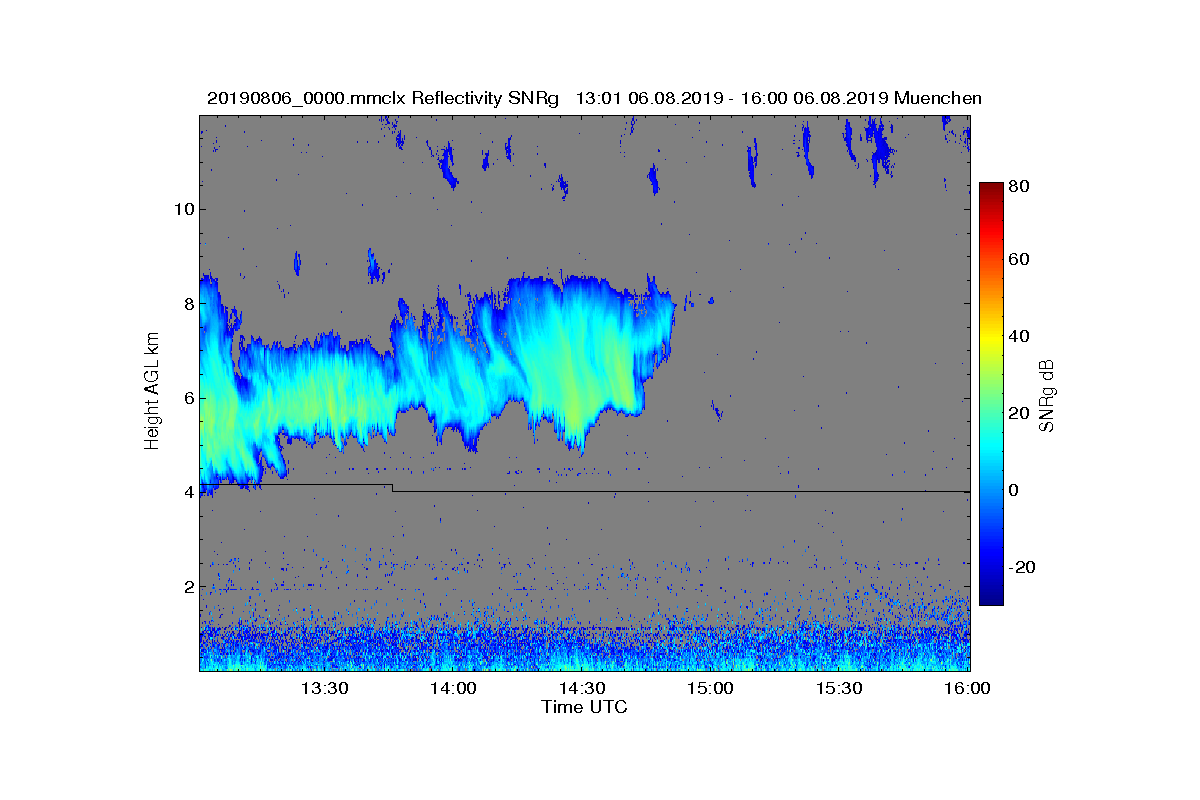Click the plot title containing 20190806_0000.mmclx
1200x800 pixels.
coord(594,98)
